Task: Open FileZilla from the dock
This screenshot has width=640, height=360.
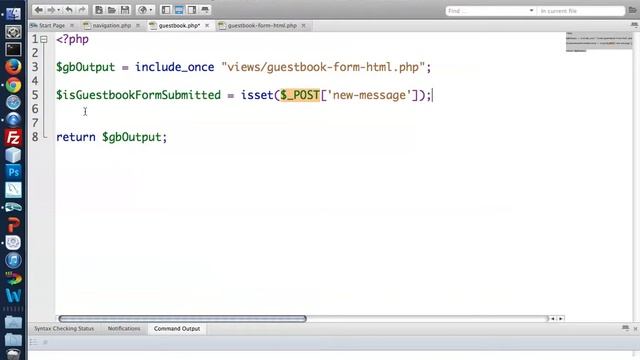Action: coord(13,138)
